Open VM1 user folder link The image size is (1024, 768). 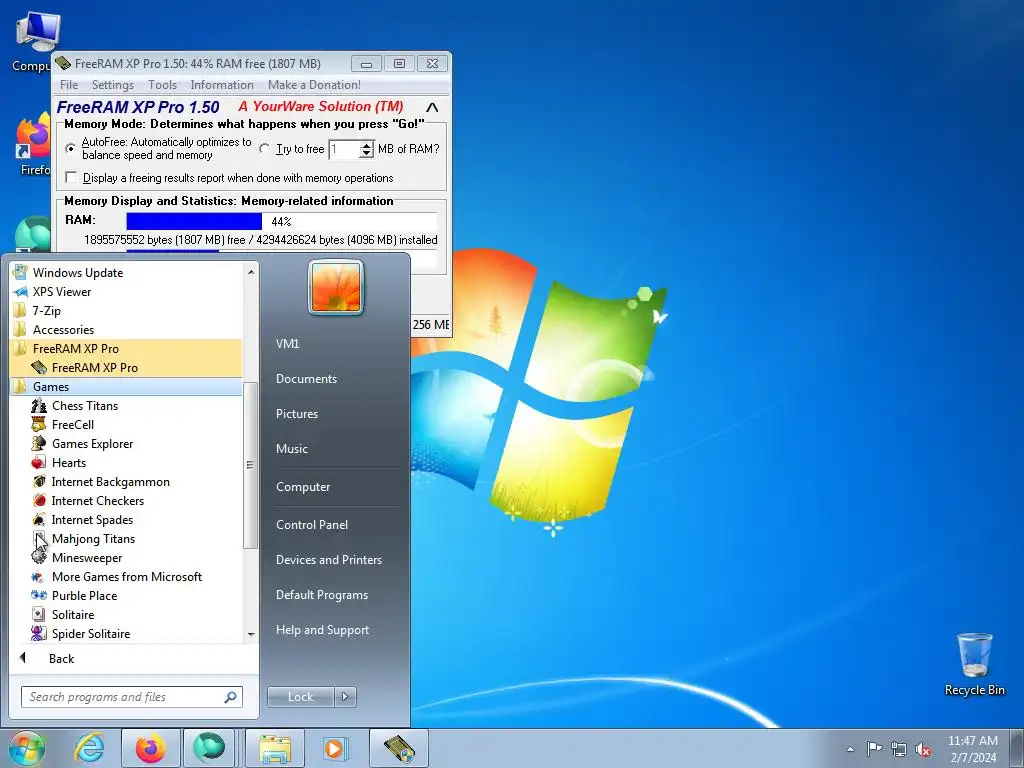pyautogui.click(x=287, y=344)
